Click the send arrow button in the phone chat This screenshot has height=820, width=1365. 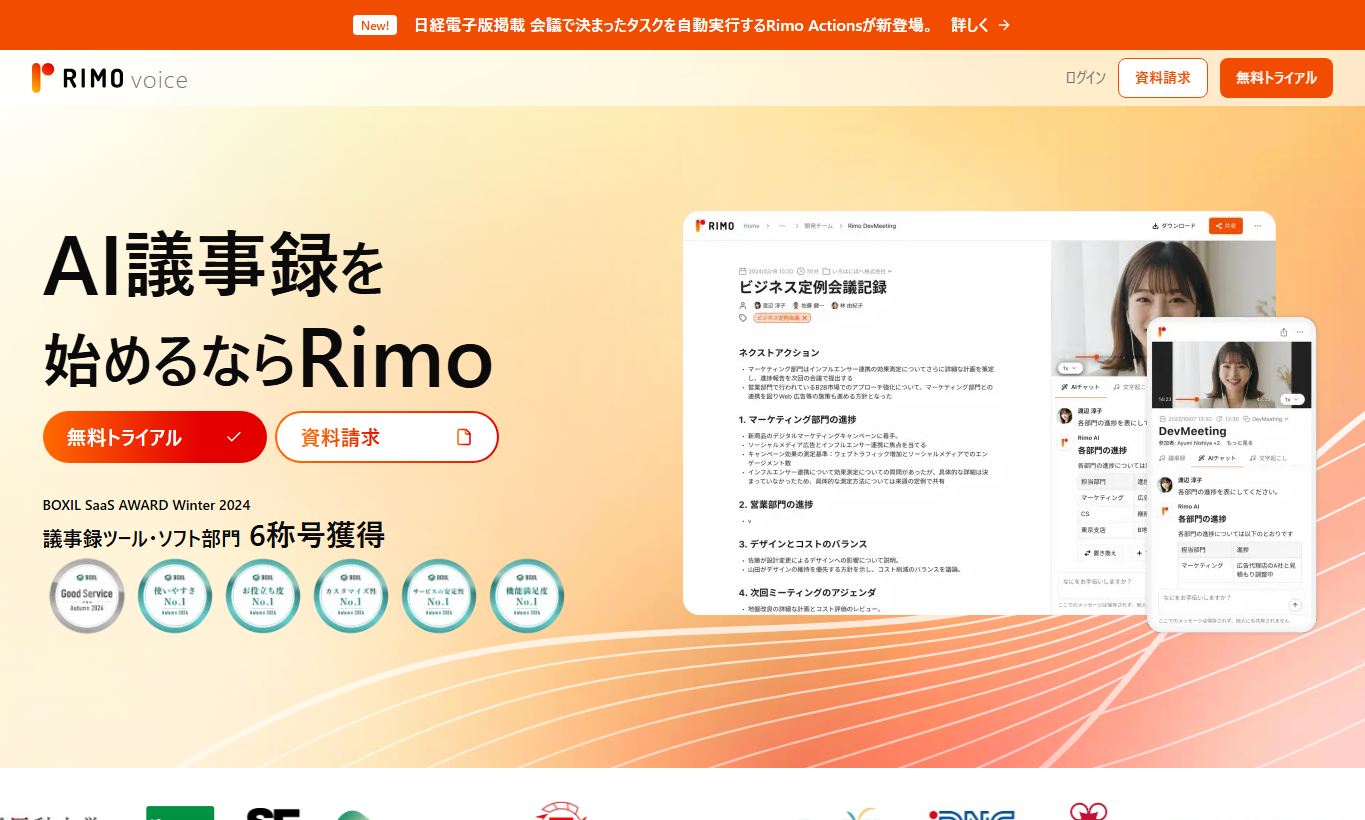[x=1295, y=604]
